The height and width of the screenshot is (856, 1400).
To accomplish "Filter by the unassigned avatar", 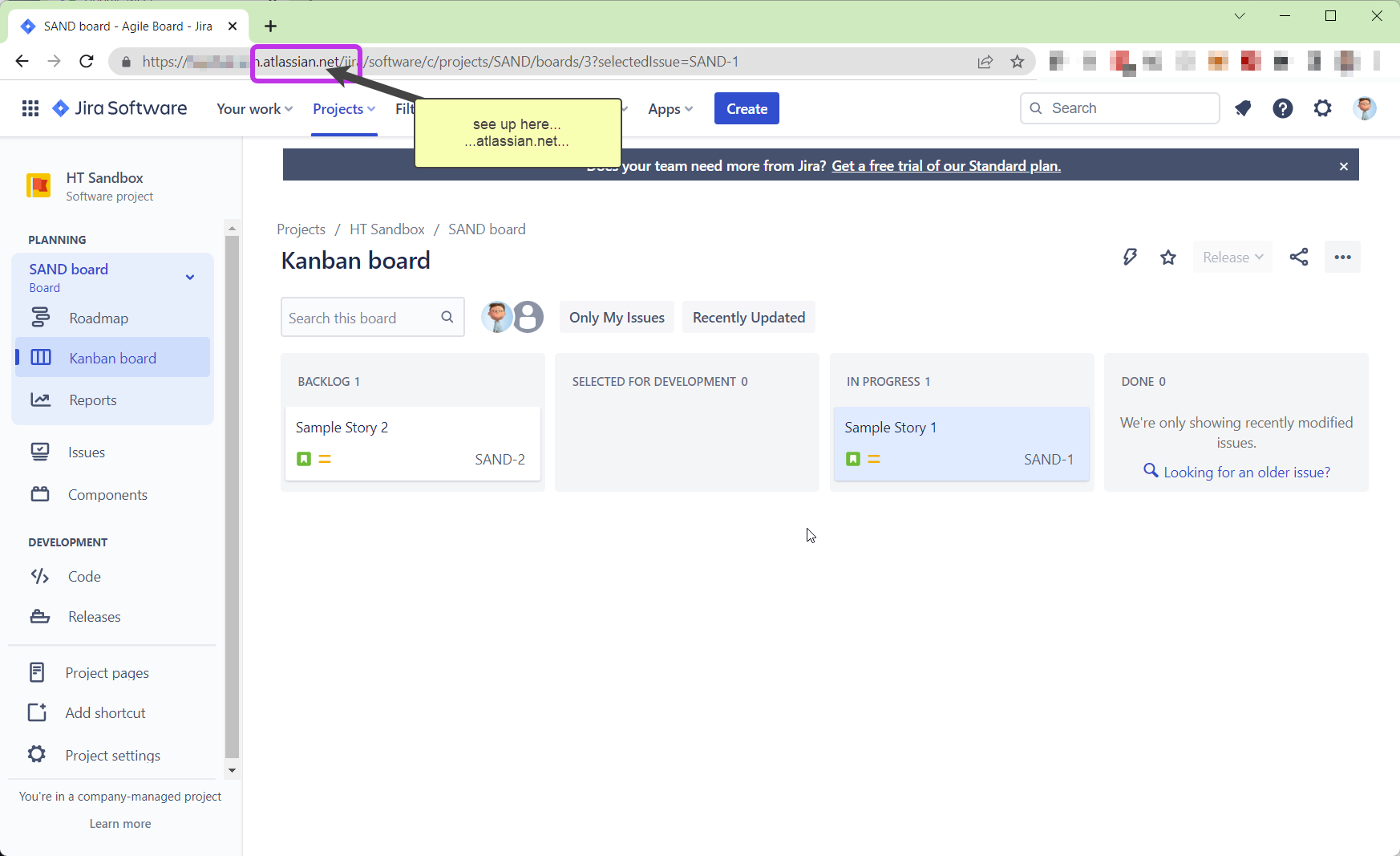I will tap(528, 318).
